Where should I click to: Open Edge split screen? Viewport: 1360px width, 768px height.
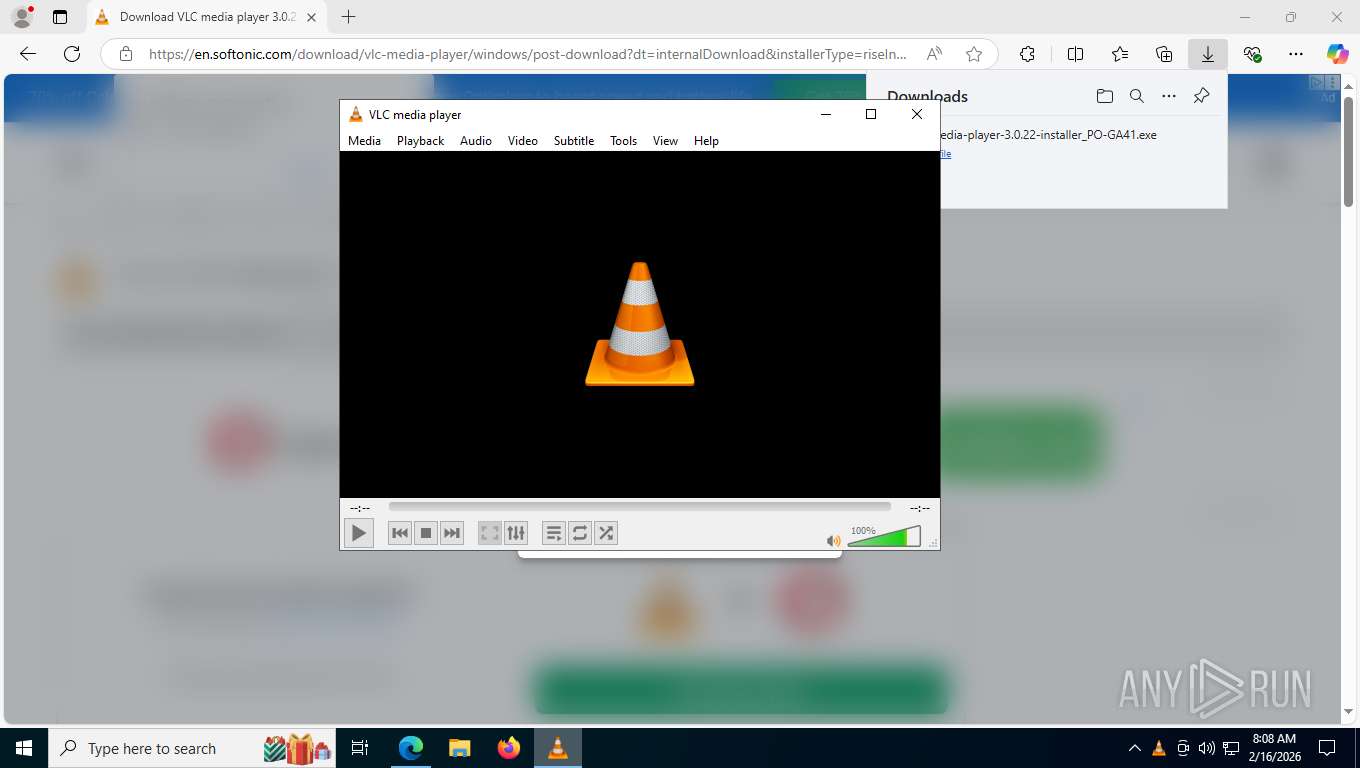point(1075,54)
